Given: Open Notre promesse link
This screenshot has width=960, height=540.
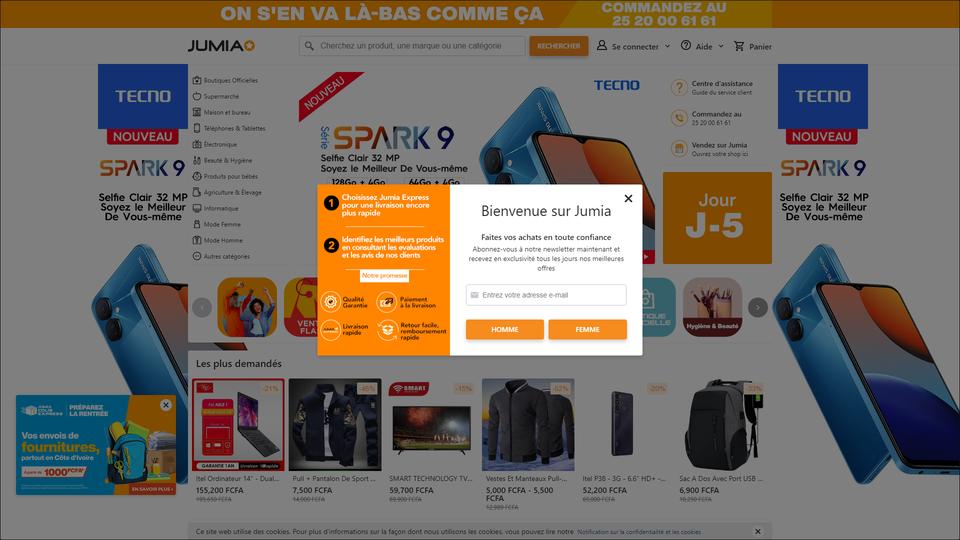Looking at the screenshot, I should (x=384, y=276).
